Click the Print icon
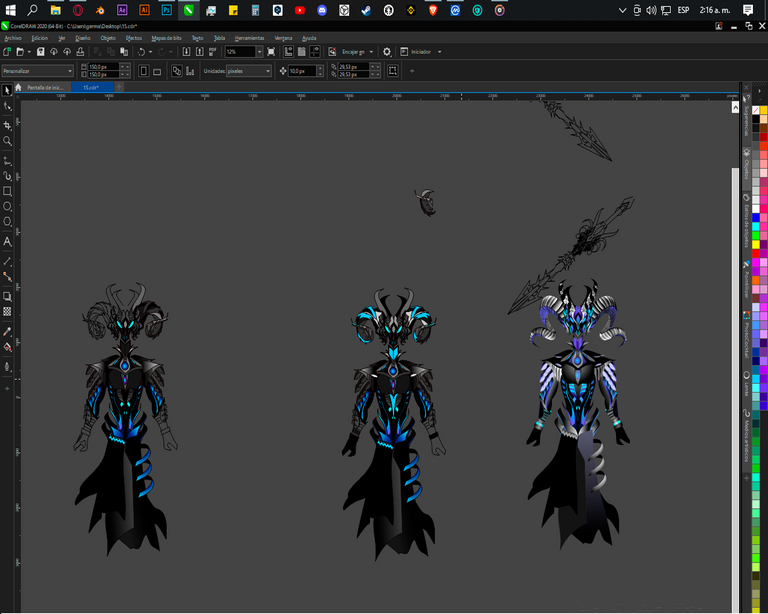768x614 pixels. [80, 51]
